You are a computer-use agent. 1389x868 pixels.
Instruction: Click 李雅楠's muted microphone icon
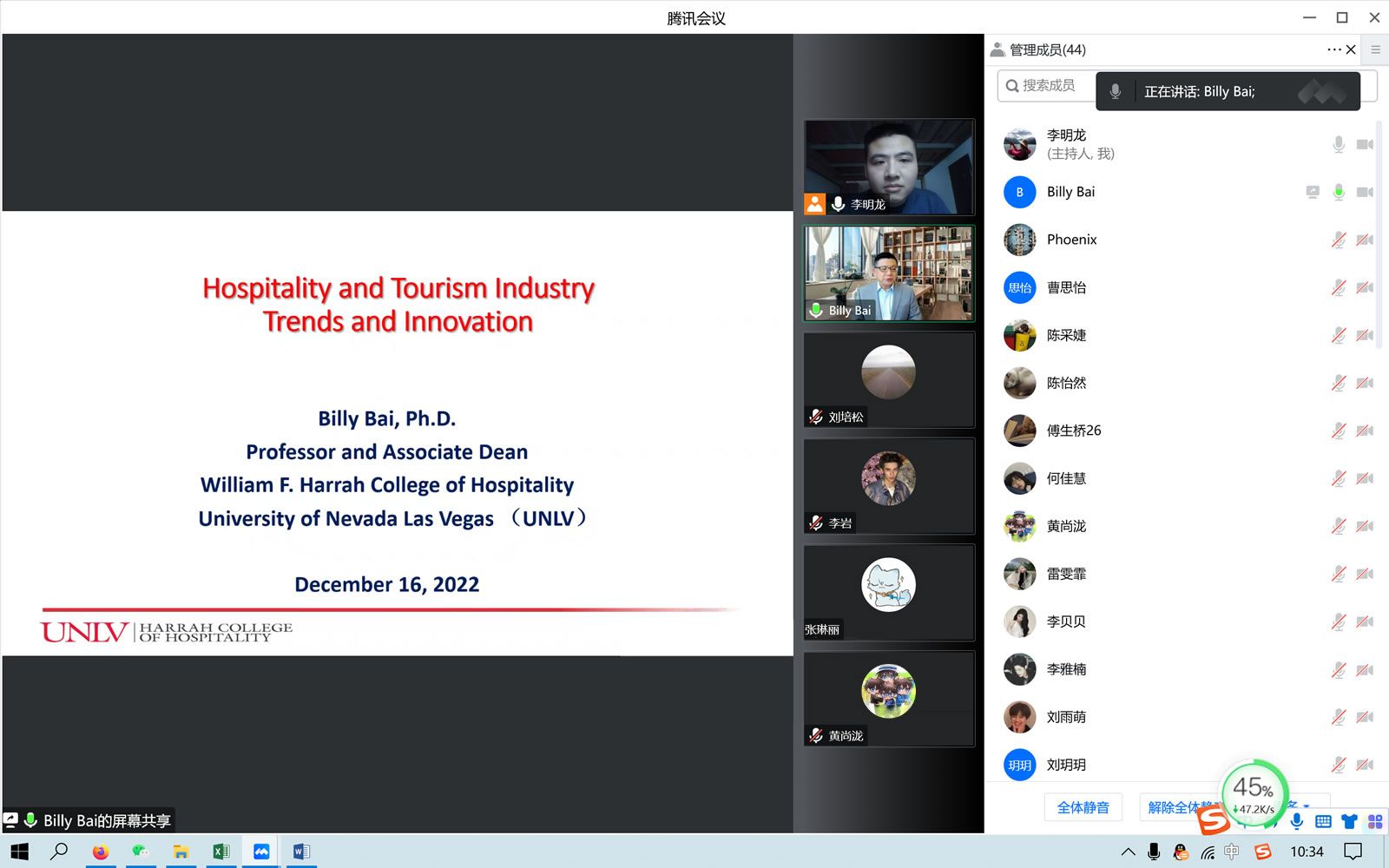pyautogui.click(x=1339, y=669)
